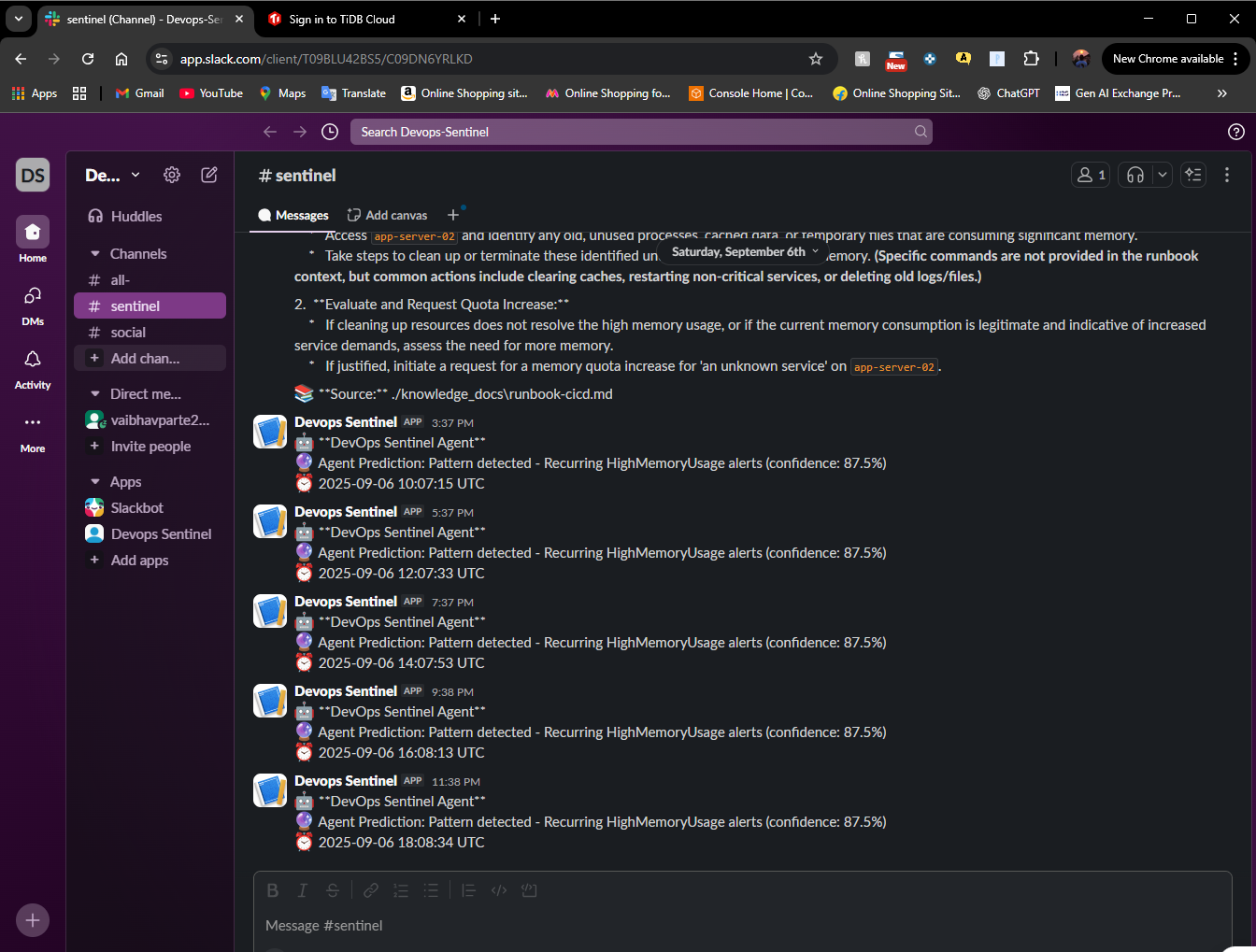Click Add channels
This screenshot has height=952, width=1256.
(150, 358)
